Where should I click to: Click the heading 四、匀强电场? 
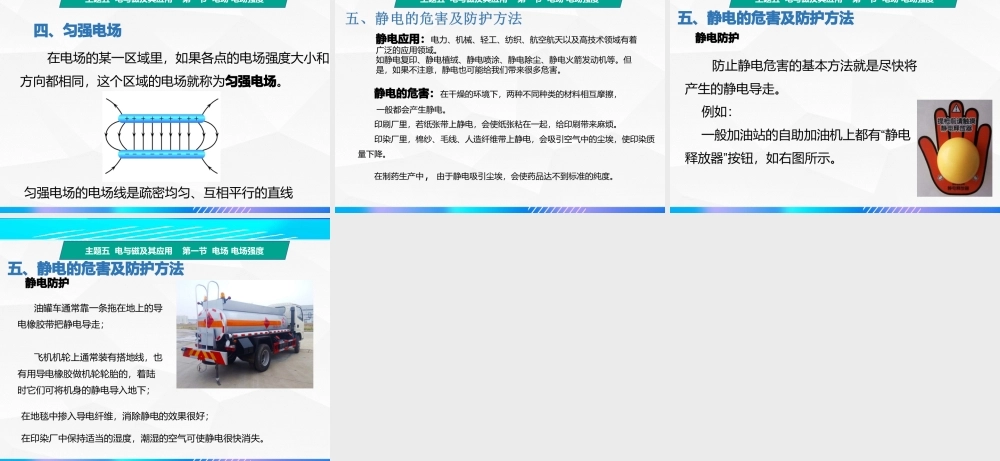pyautogui.click(x=77, y=31)
